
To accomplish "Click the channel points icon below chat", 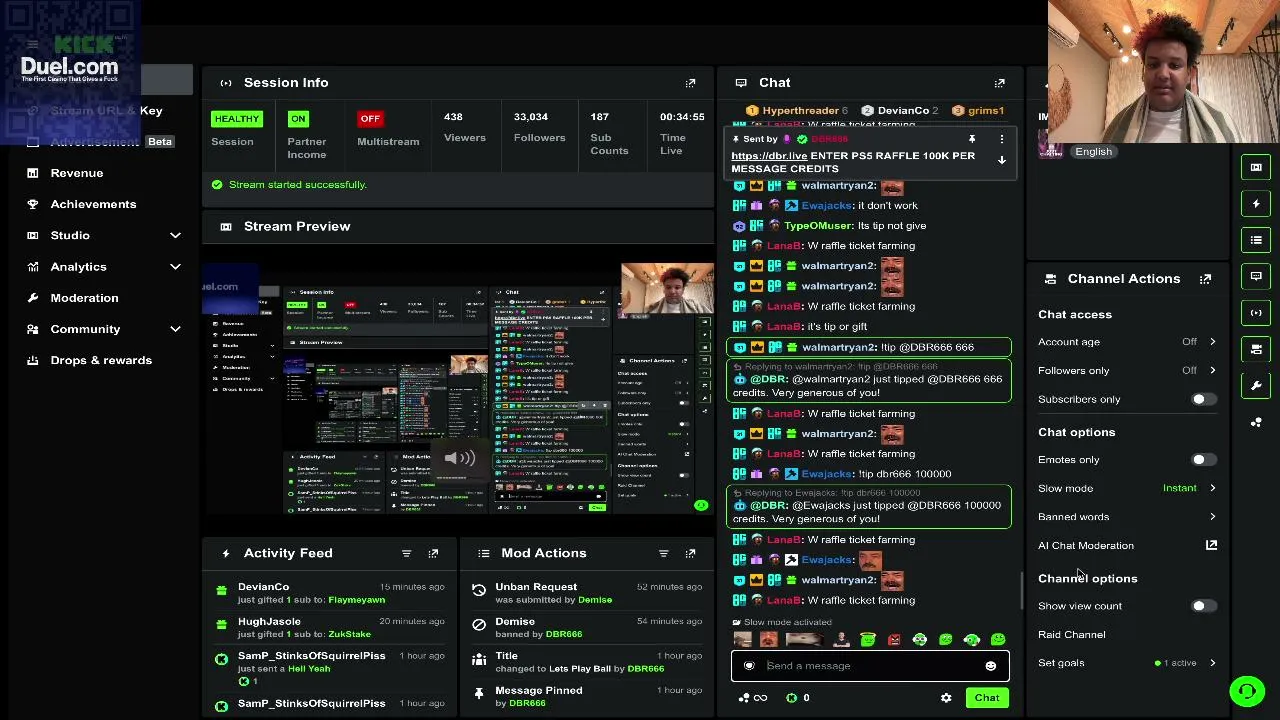I will click(x=791, y=698).
